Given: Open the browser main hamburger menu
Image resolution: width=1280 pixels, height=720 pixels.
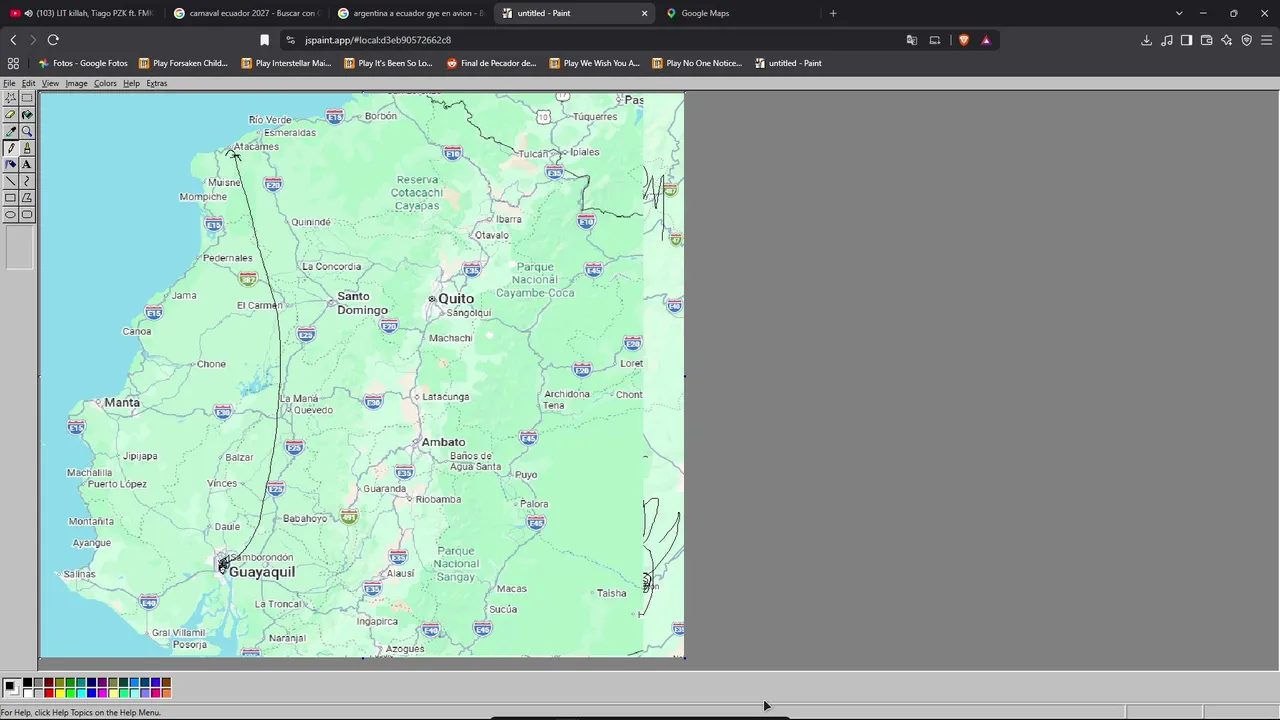Looking at the screenshot, I should pyautogui.click(x=1266, y=40).
